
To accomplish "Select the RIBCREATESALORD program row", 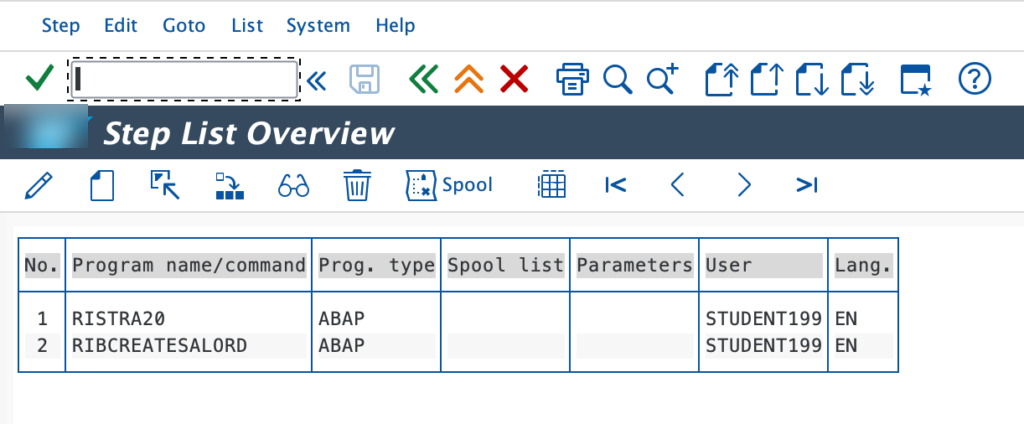I will click(x=458, y=346).
